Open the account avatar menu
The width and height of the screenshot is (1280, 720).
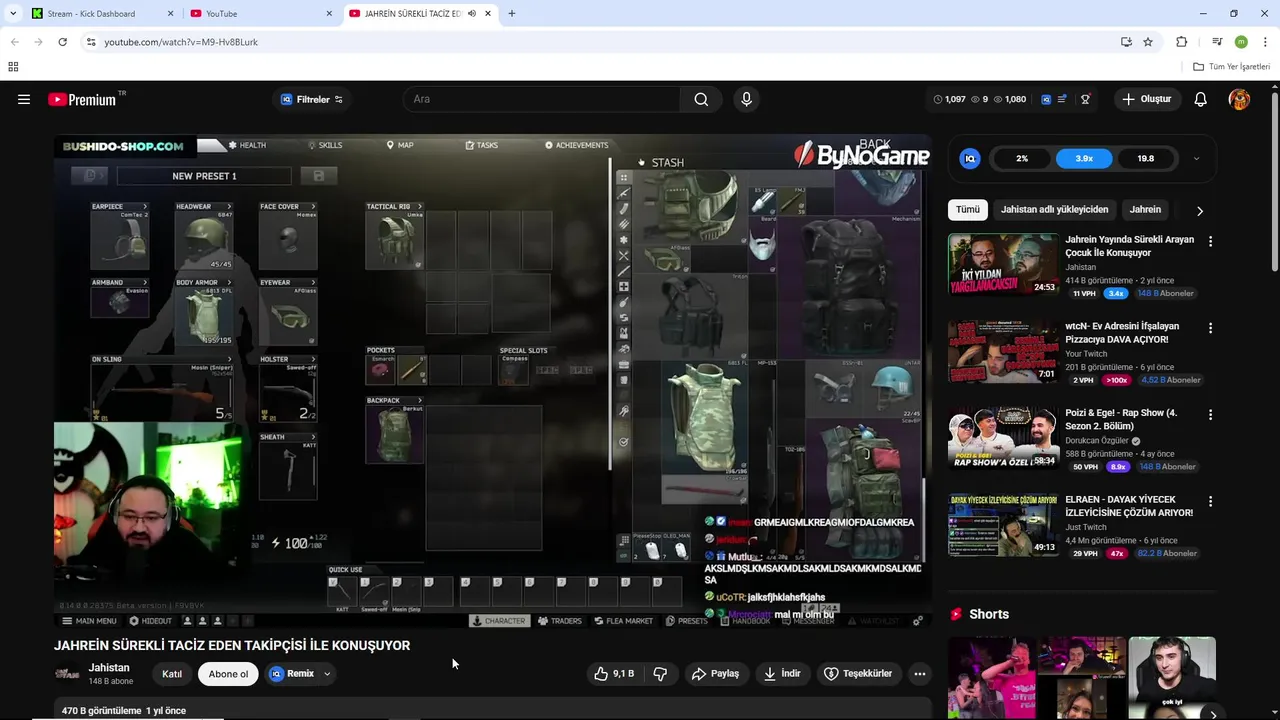(1239, 99)
